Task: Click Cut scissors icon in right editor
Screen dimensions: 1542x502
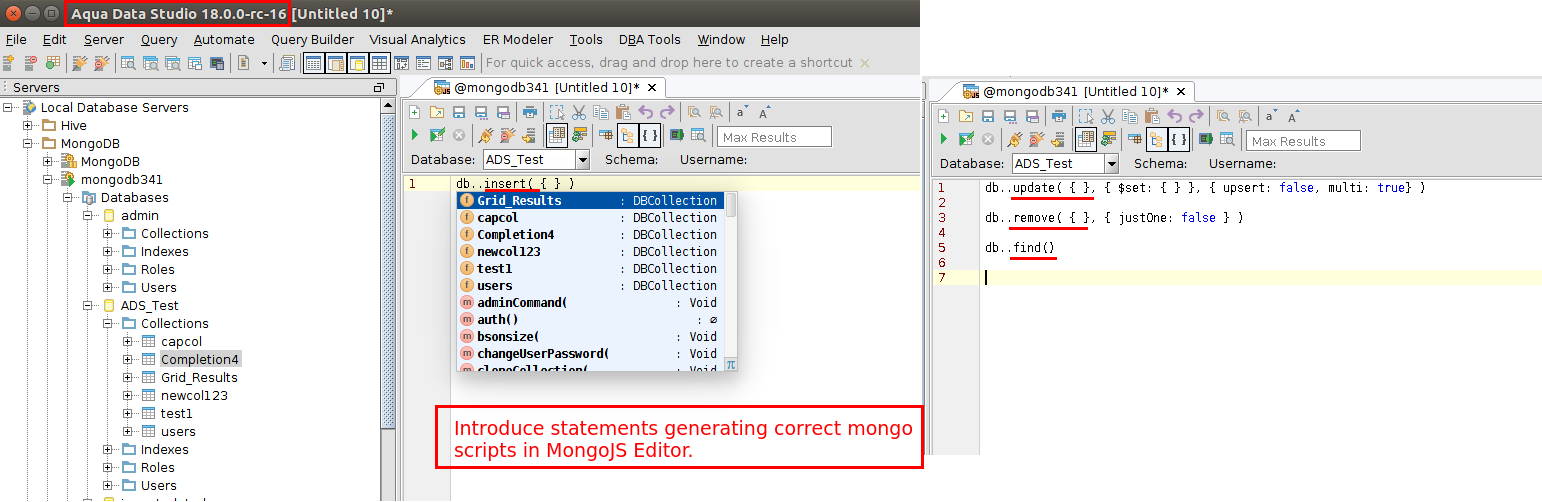Action: tap(1107, 116)
